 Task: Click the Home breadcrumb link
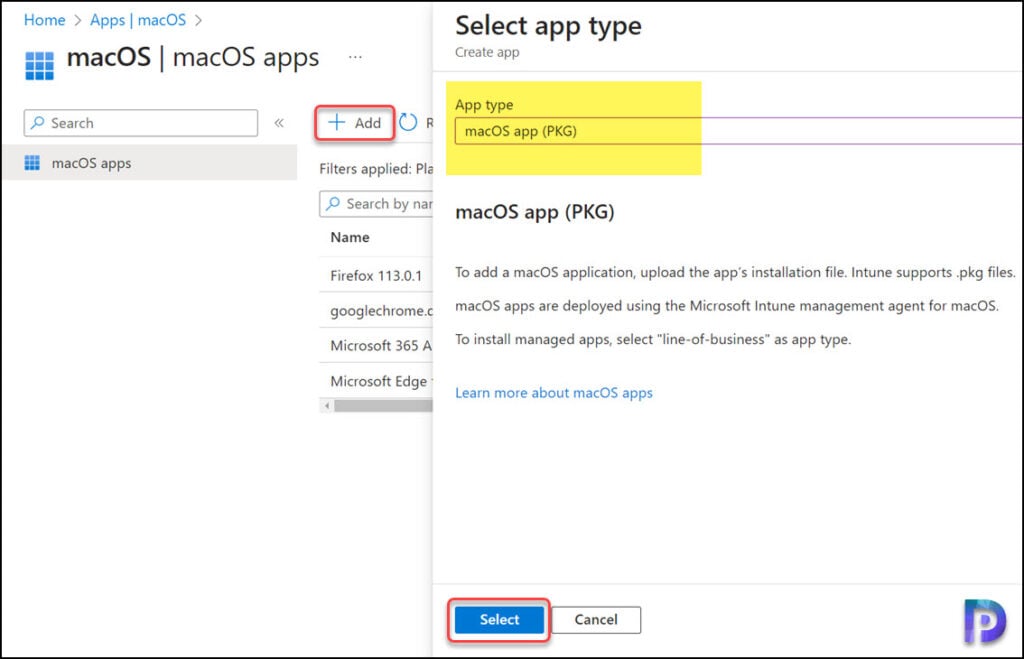point(44,20)
